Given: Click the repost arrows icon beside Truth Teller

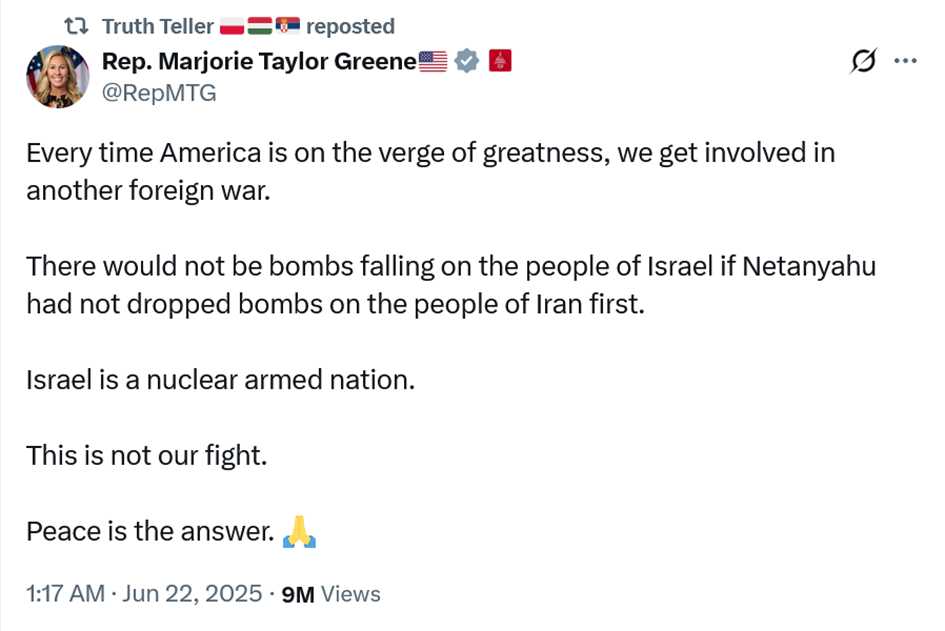Looking at the screenshot, I should coord(77,26).
